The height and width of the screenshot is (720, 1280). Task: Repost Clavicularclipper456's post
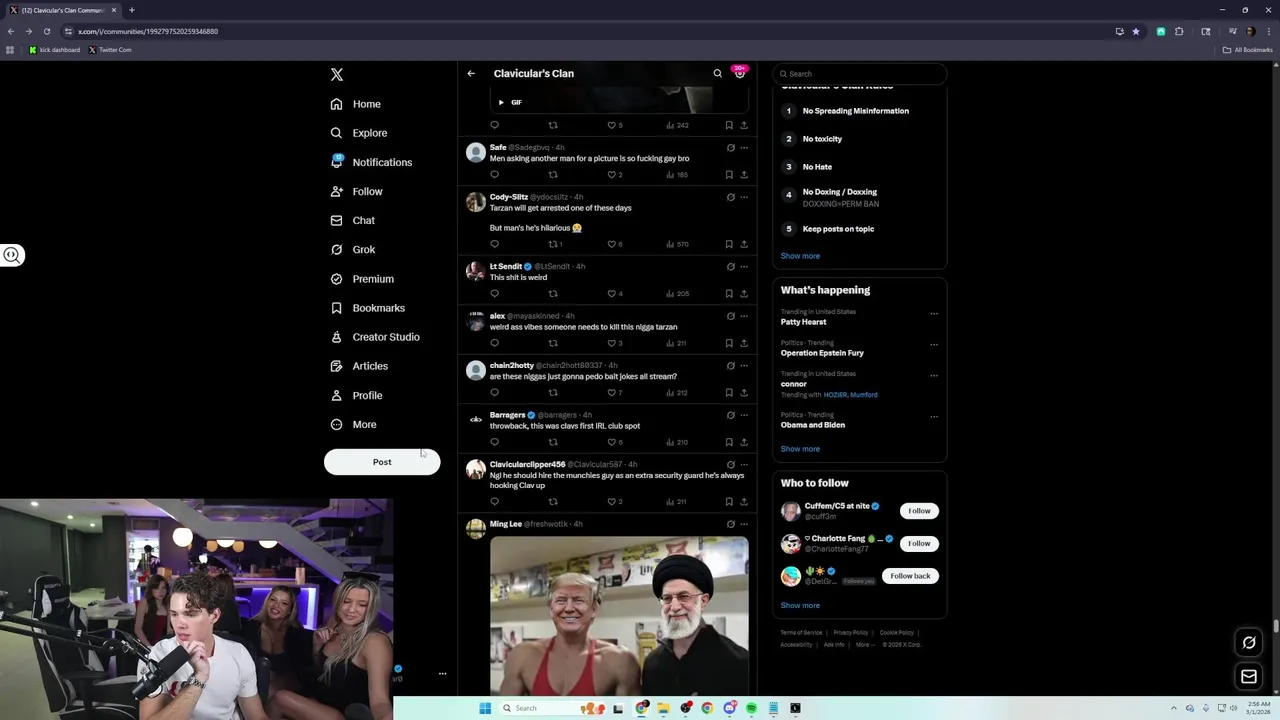(553, 502)
